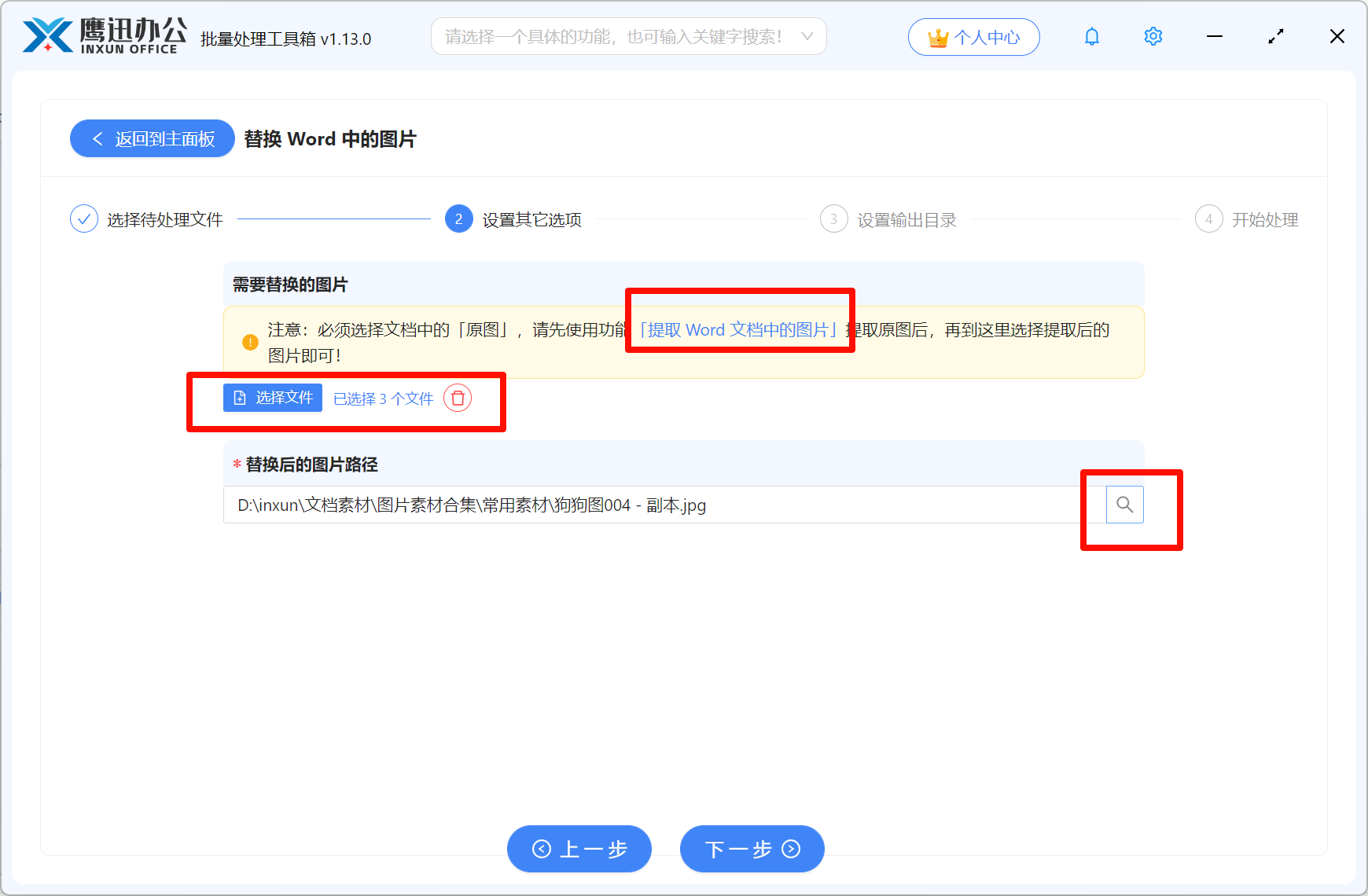Viewport: 1368px width, 896px height.
Task: Select step 2 设置其它选项 indicator
Action: (458, 219)
